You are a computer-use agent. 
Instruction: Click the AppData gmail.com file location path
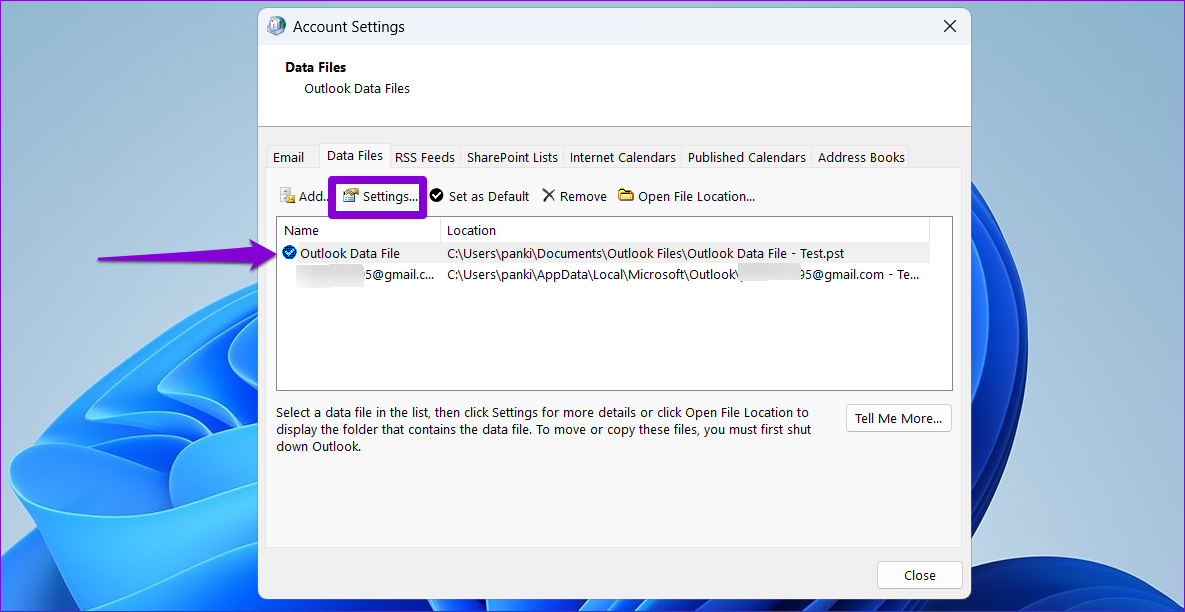click(682, 275)
